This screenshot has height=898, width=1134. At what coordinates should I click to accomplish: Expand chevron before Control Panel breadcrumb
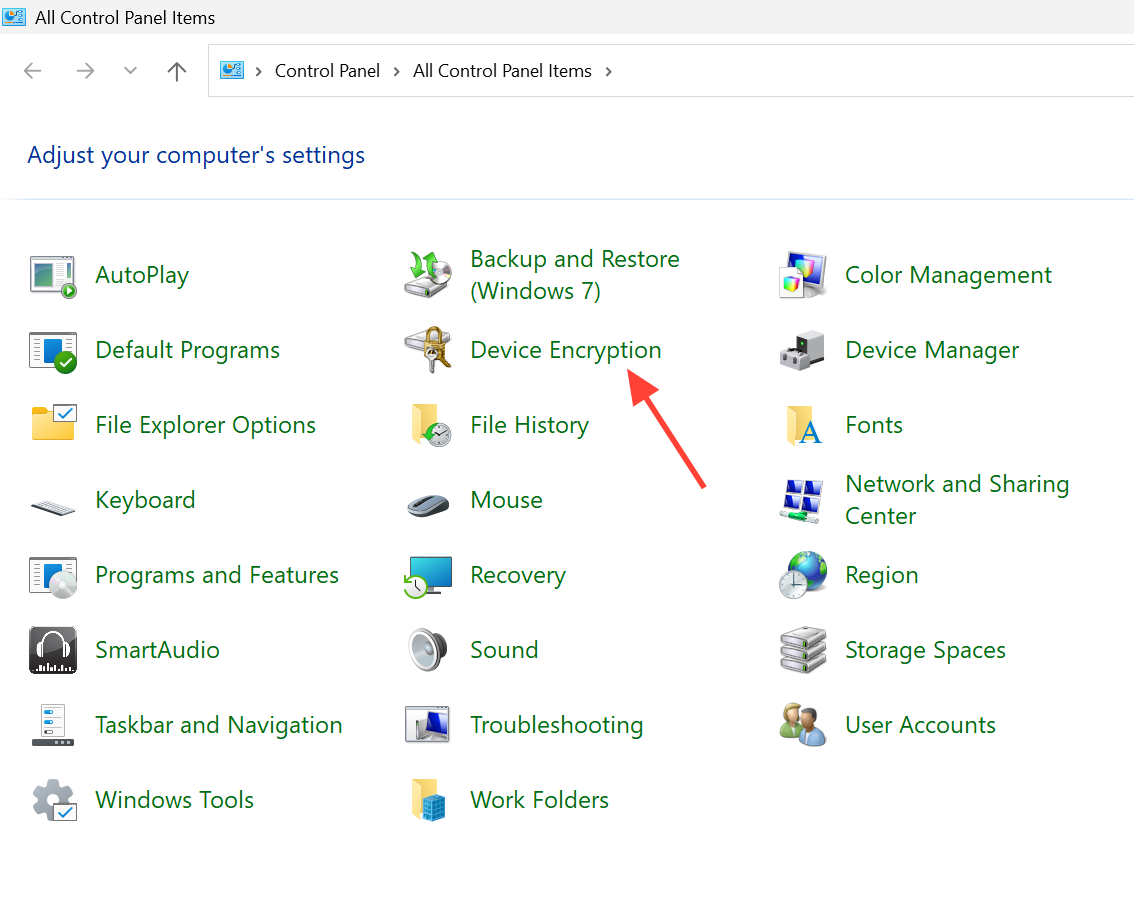[x=258, y=72]
